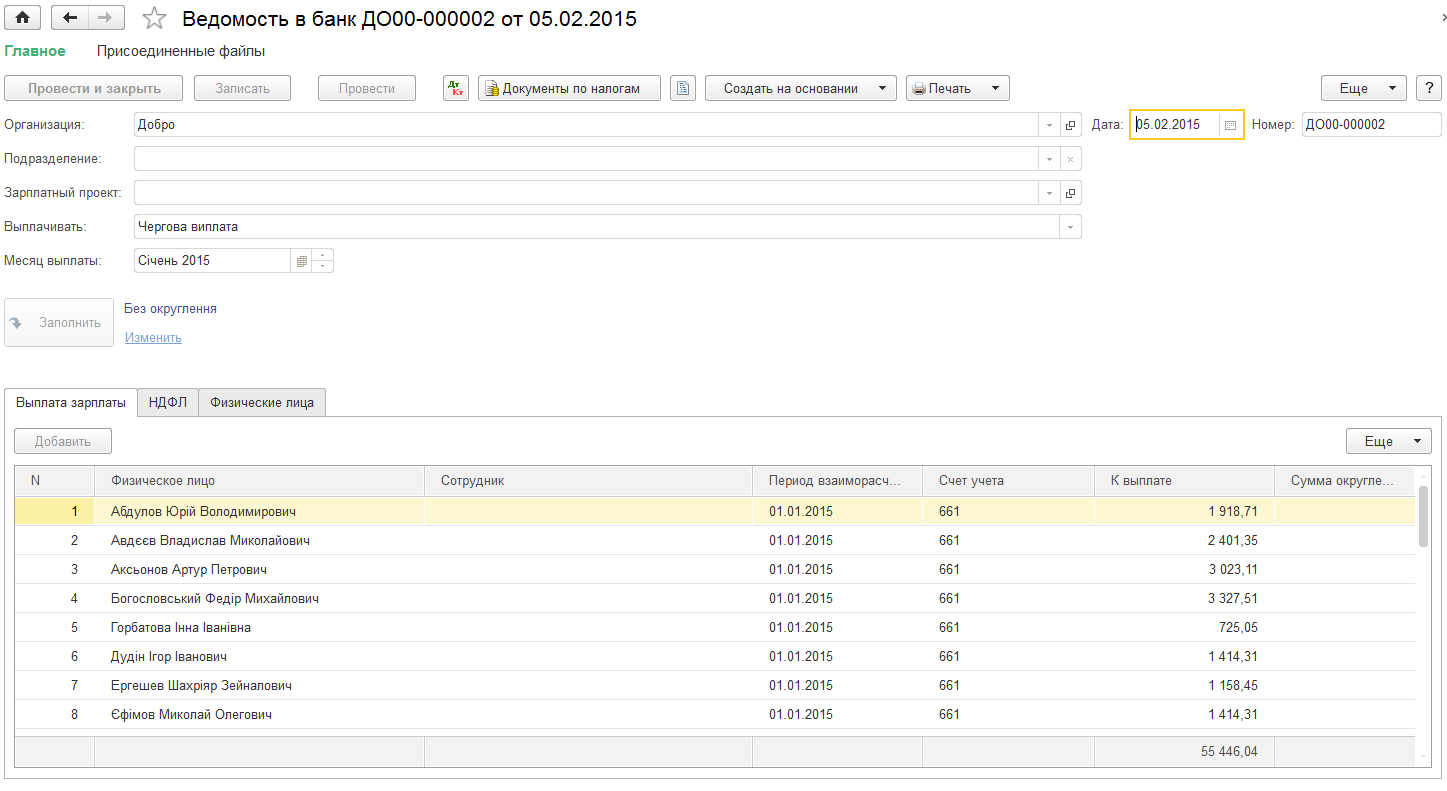
Task: Click the Записать button
Action: point(243,88)
